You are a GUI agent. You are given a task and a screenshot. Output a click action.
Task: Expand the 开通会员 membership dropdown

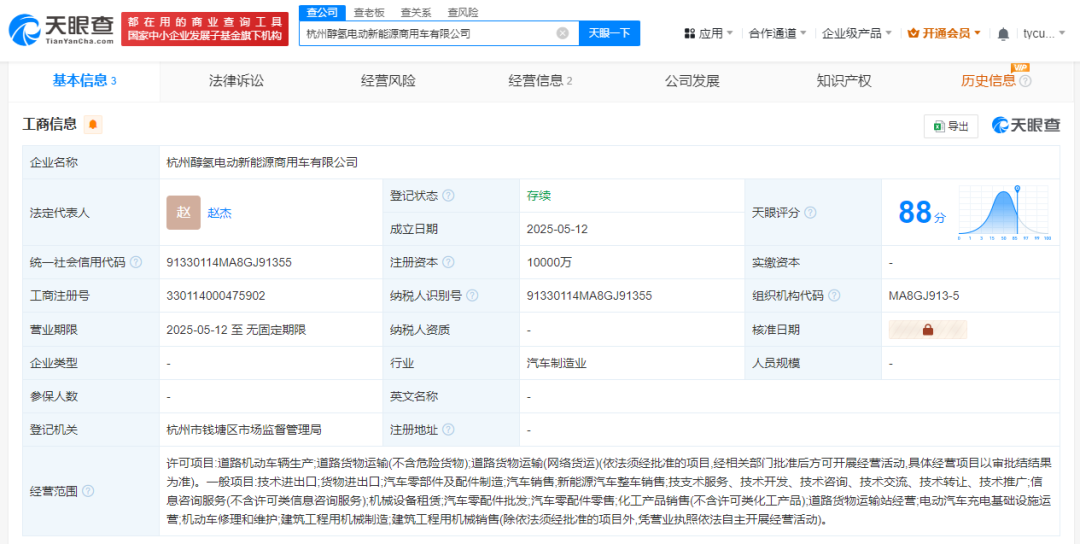(944, 33)
